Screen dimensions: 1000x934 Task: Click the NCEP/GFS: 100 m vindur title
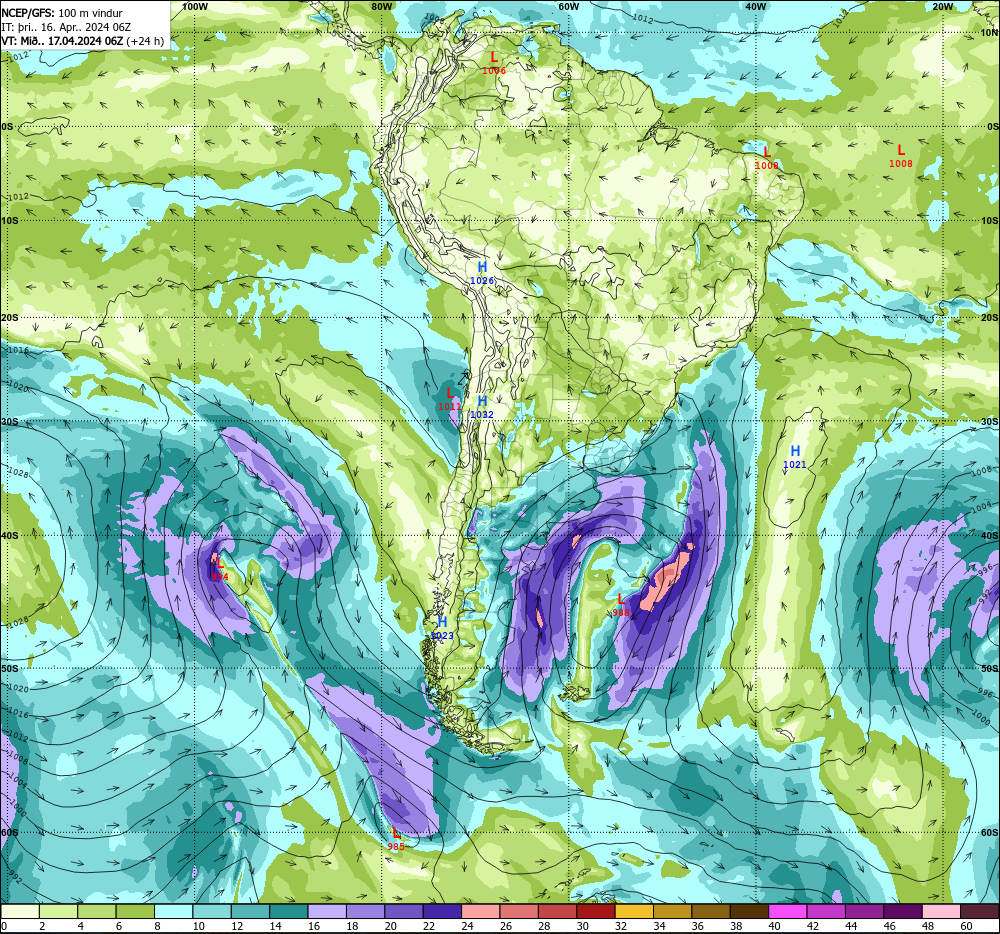(62, 13)
